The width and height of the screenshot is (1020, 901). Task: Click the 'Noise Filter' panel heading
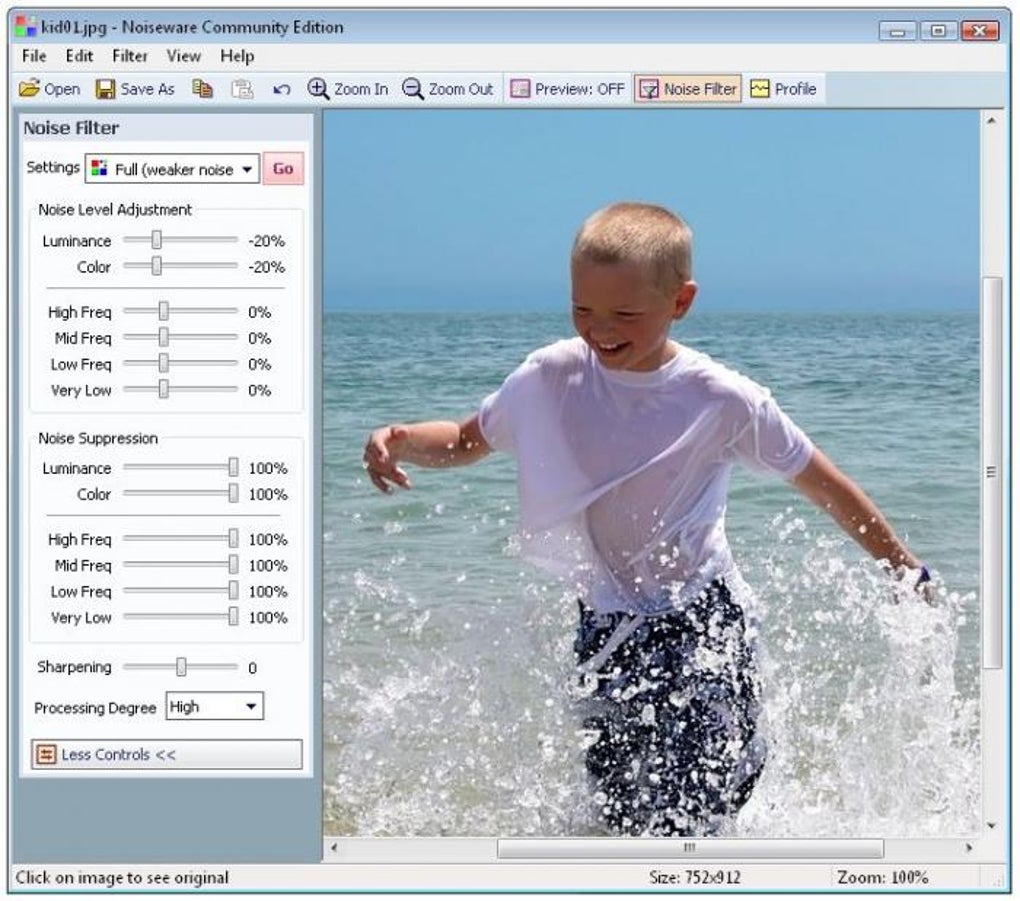pyautogui.click(x=72, y=128)
